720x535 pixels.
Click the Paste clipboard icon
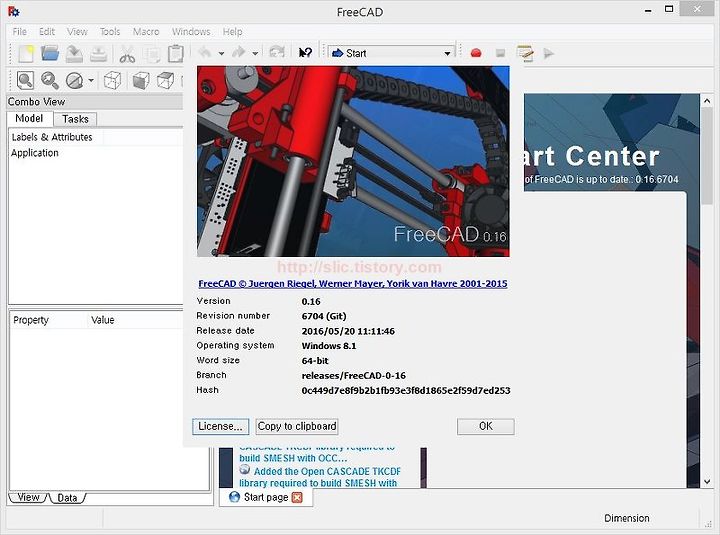tap(176, 54)
